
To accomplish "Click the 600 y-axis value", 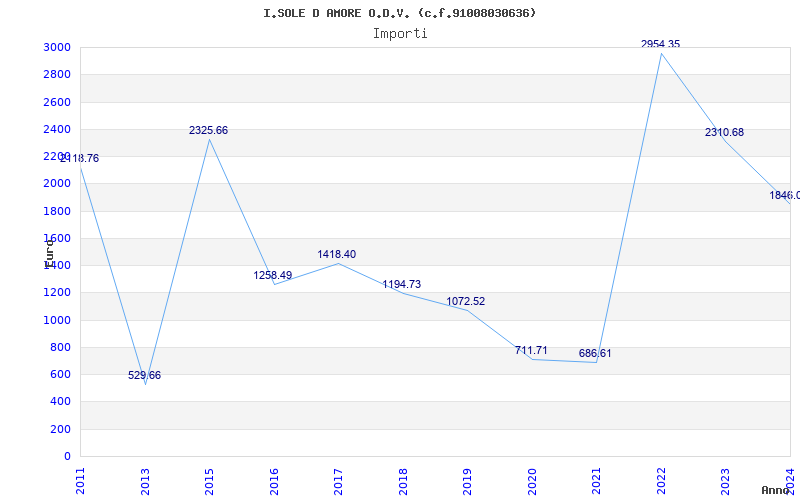I will (61, 374).
